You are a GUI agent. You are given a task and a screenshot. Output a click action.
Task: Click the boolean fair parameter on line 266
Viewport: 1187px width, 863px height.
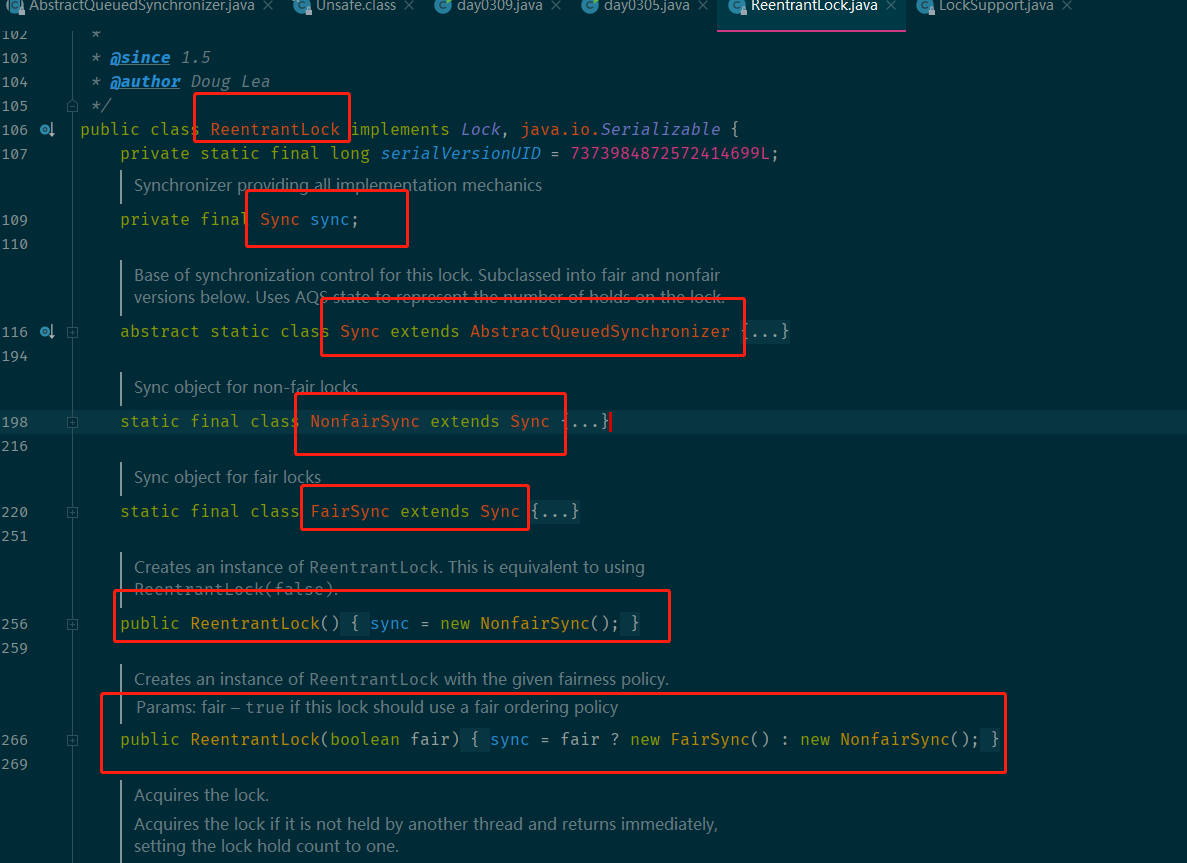390,739
